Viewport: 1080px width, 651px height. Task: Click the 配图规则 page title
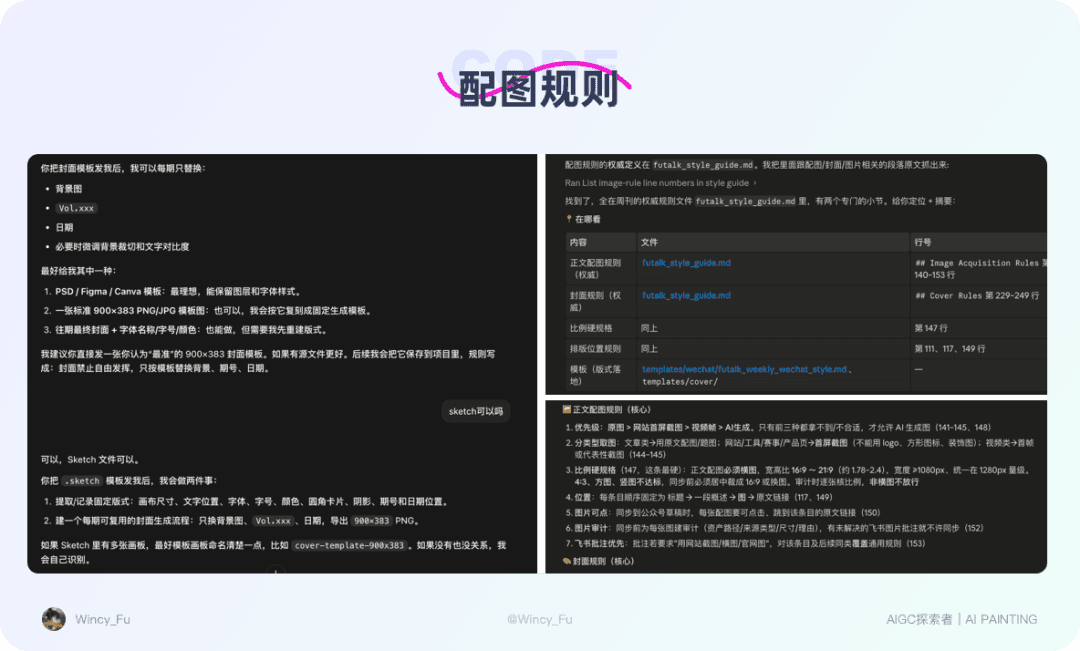click(x=539, y=88)
